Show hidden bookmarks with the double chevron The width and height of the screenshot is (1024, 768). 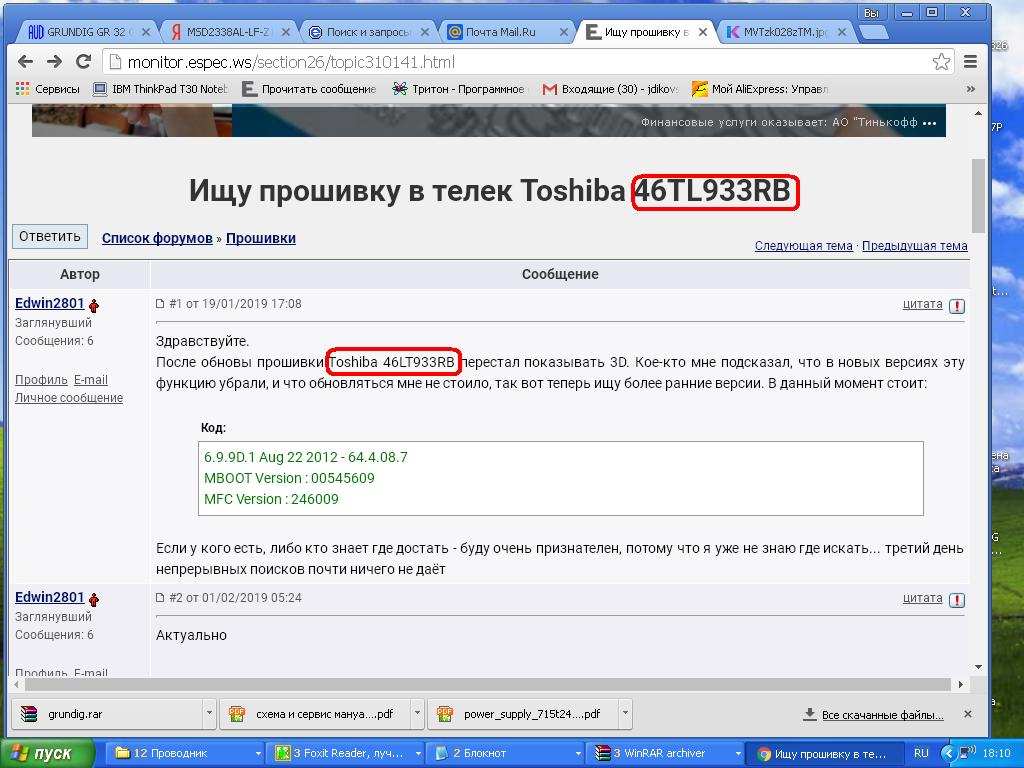[970, 89]
